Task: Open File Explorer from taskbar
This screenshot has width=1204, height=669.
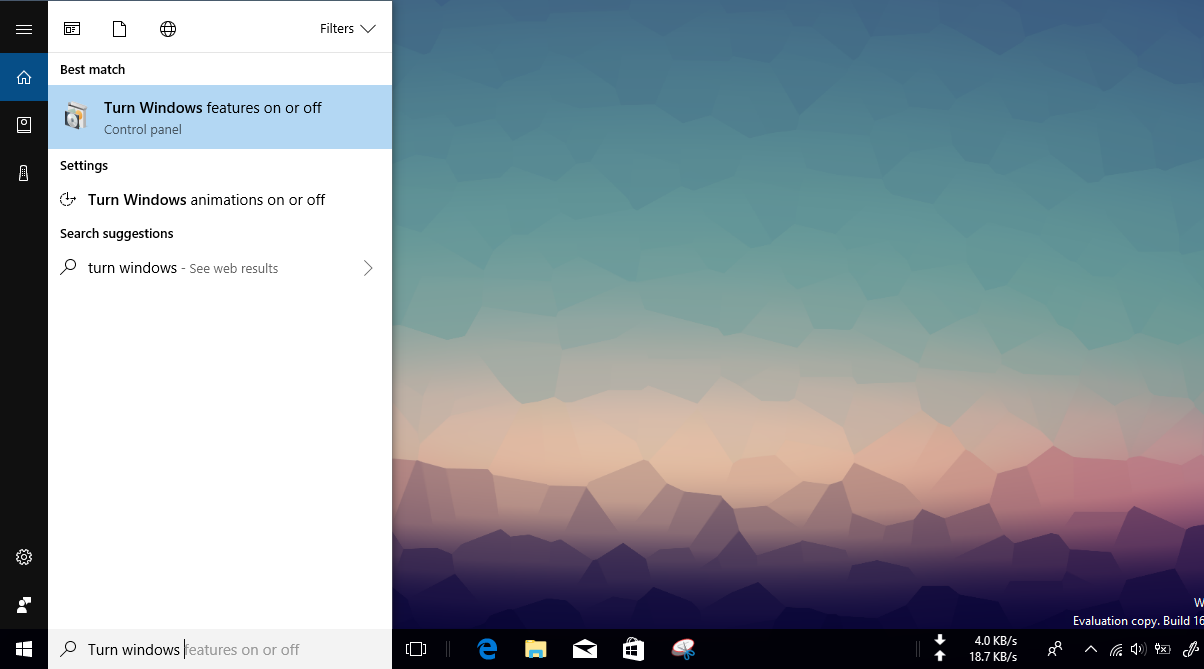Action: pyautogui.click(x=536, y=649)
